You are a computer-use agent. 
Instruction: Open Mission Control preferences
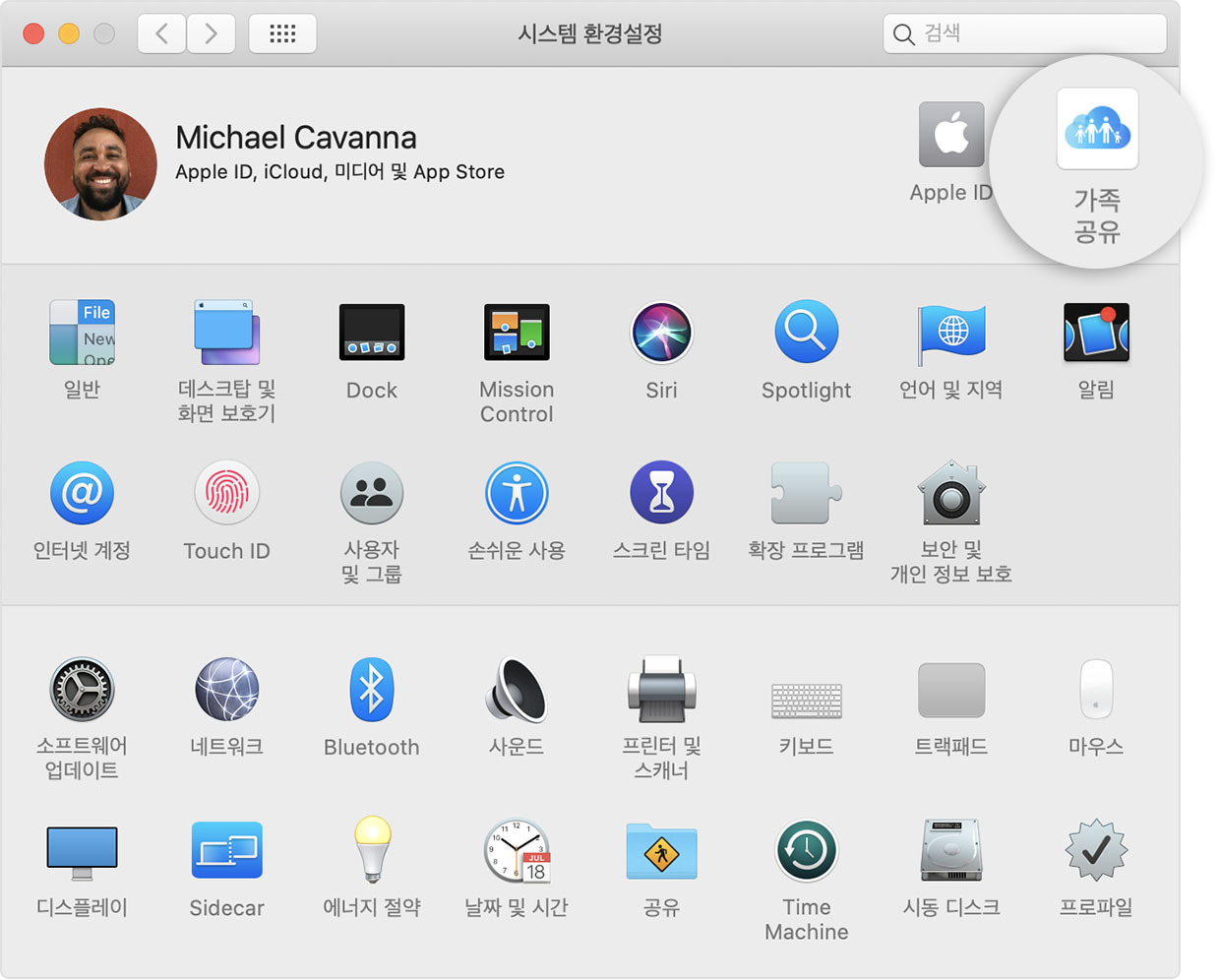point(517,333)
